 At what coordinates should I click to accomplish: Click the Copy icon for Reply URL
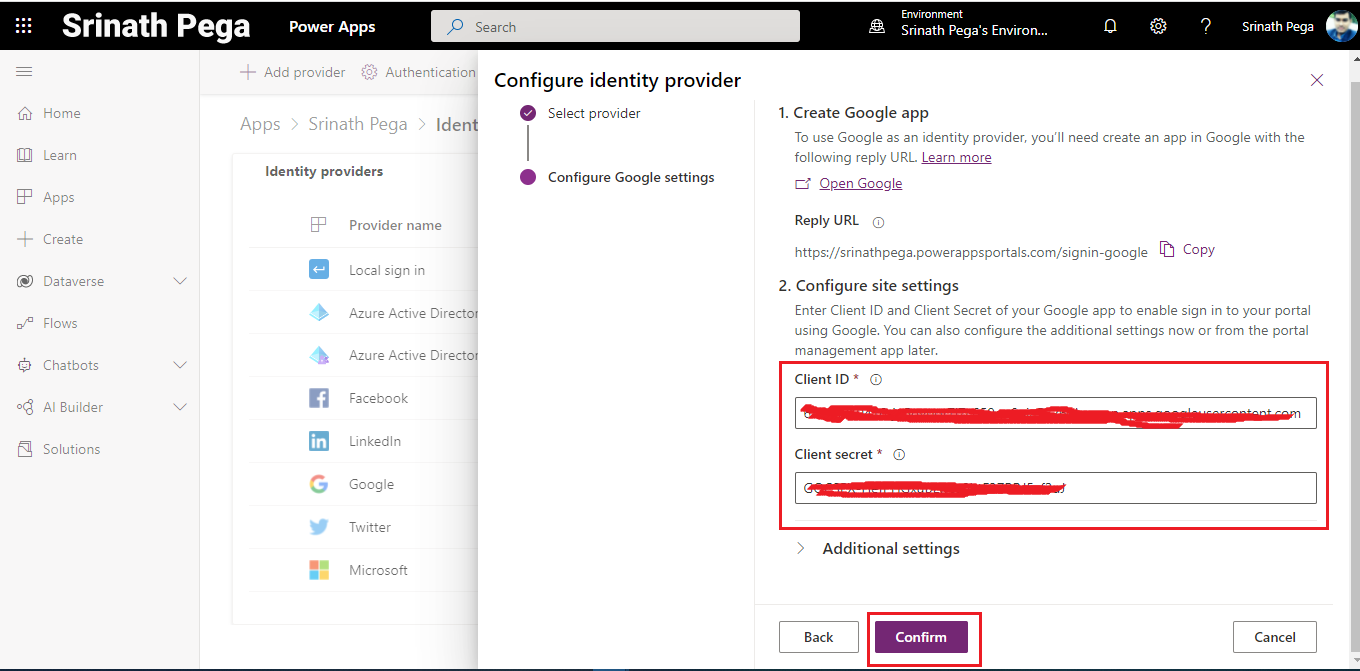tap(1167, 249)
